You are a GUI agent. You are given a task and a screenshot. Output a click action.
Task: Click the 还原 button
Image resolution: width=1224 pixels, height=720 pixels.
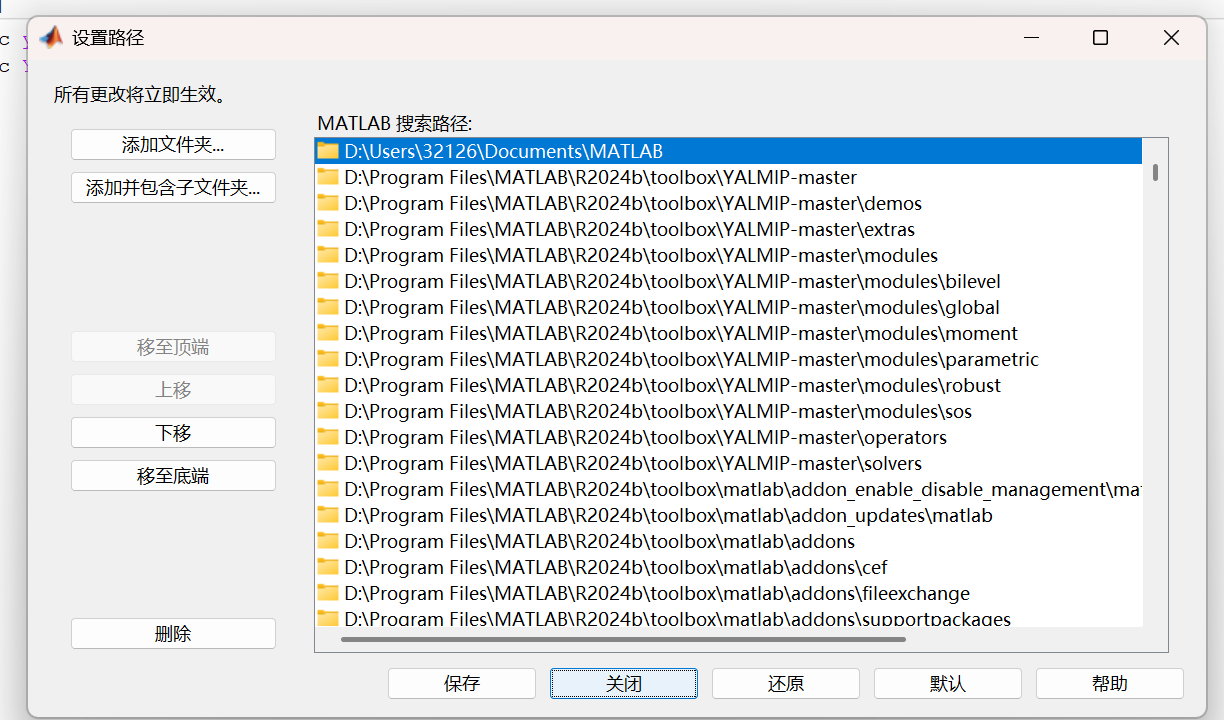pos(786,683)
